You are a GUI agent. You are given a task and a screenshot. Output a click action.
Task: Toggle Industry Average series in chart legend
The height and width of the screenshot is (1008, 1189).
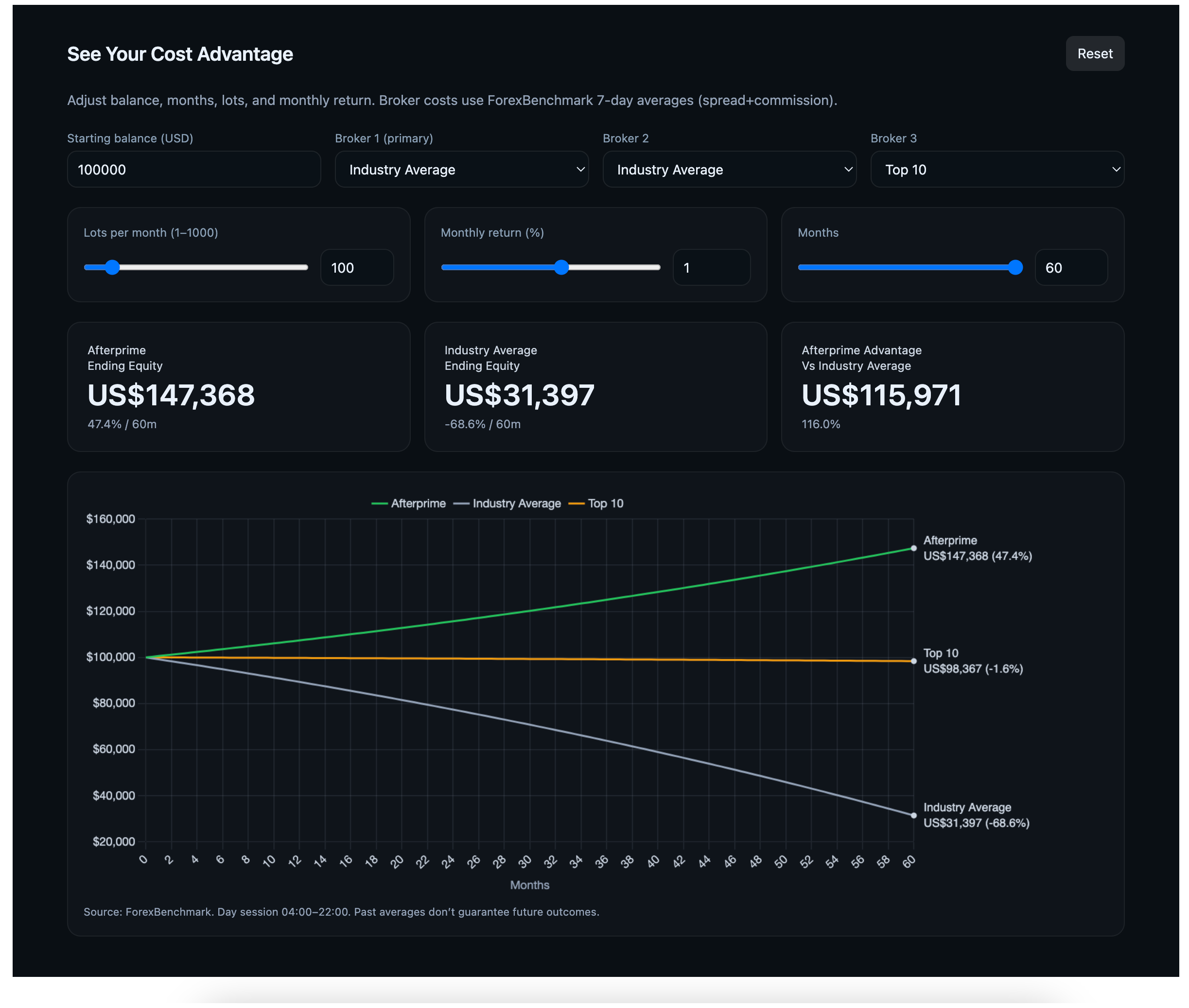tap(507, 504)
